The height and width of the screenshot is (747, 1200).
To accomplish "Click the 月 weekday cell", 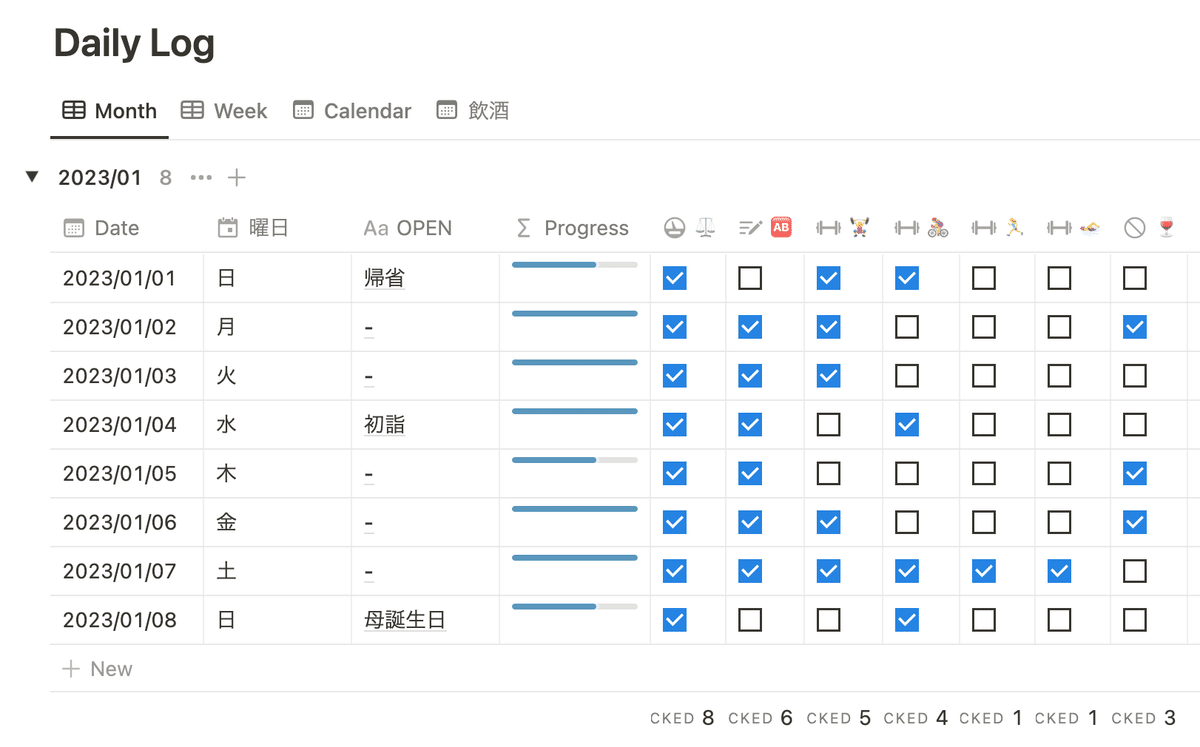I will click(277, 327).
